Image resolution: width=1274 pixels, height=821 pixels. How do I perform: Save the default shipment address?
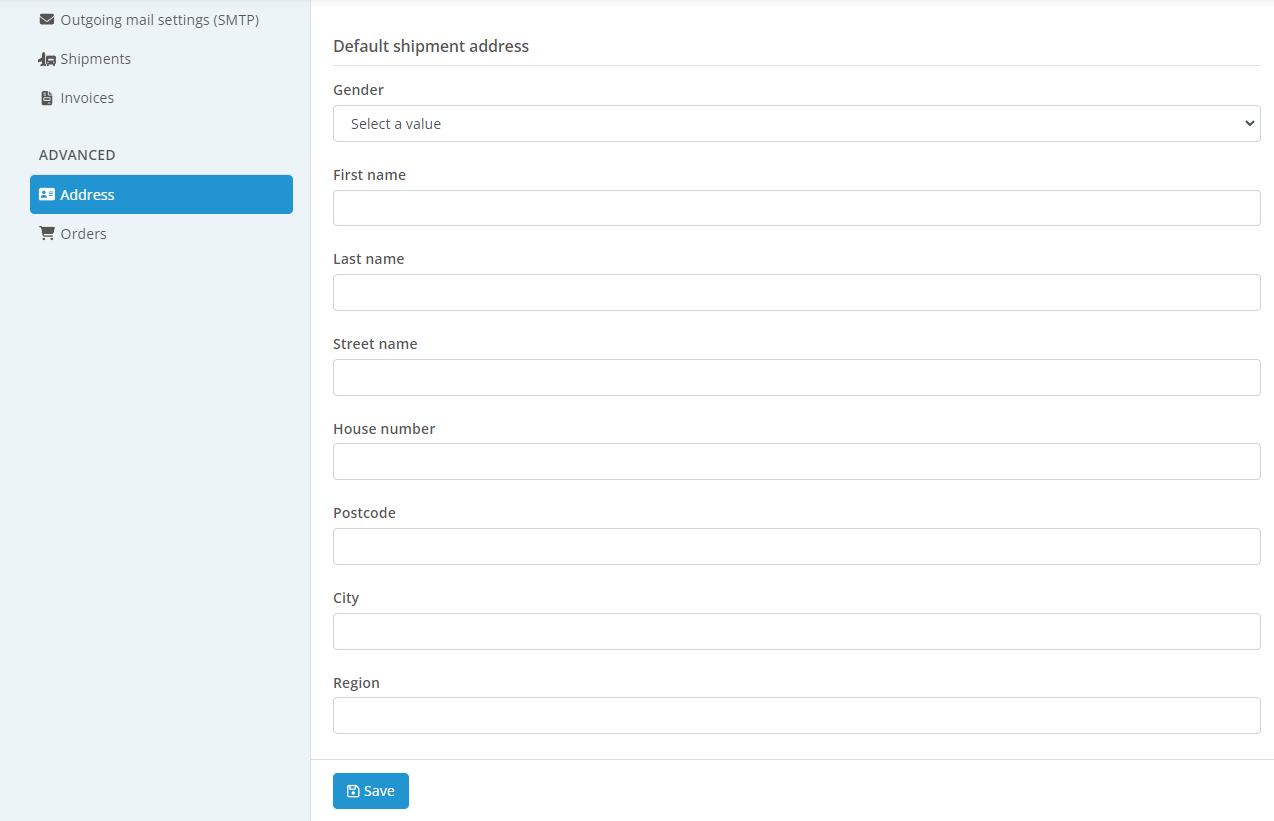(371, 791)
